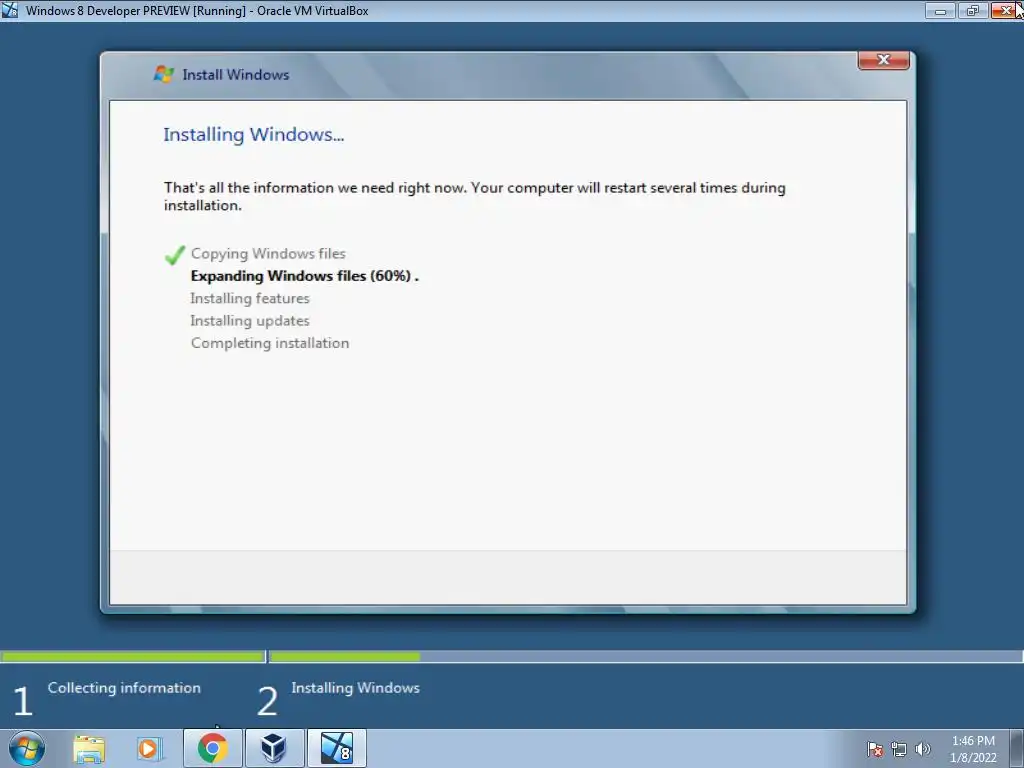Select the Windows 8 VM taskbar button
The height and width of the screenshot is (768, 1024).
click(336, 748)
